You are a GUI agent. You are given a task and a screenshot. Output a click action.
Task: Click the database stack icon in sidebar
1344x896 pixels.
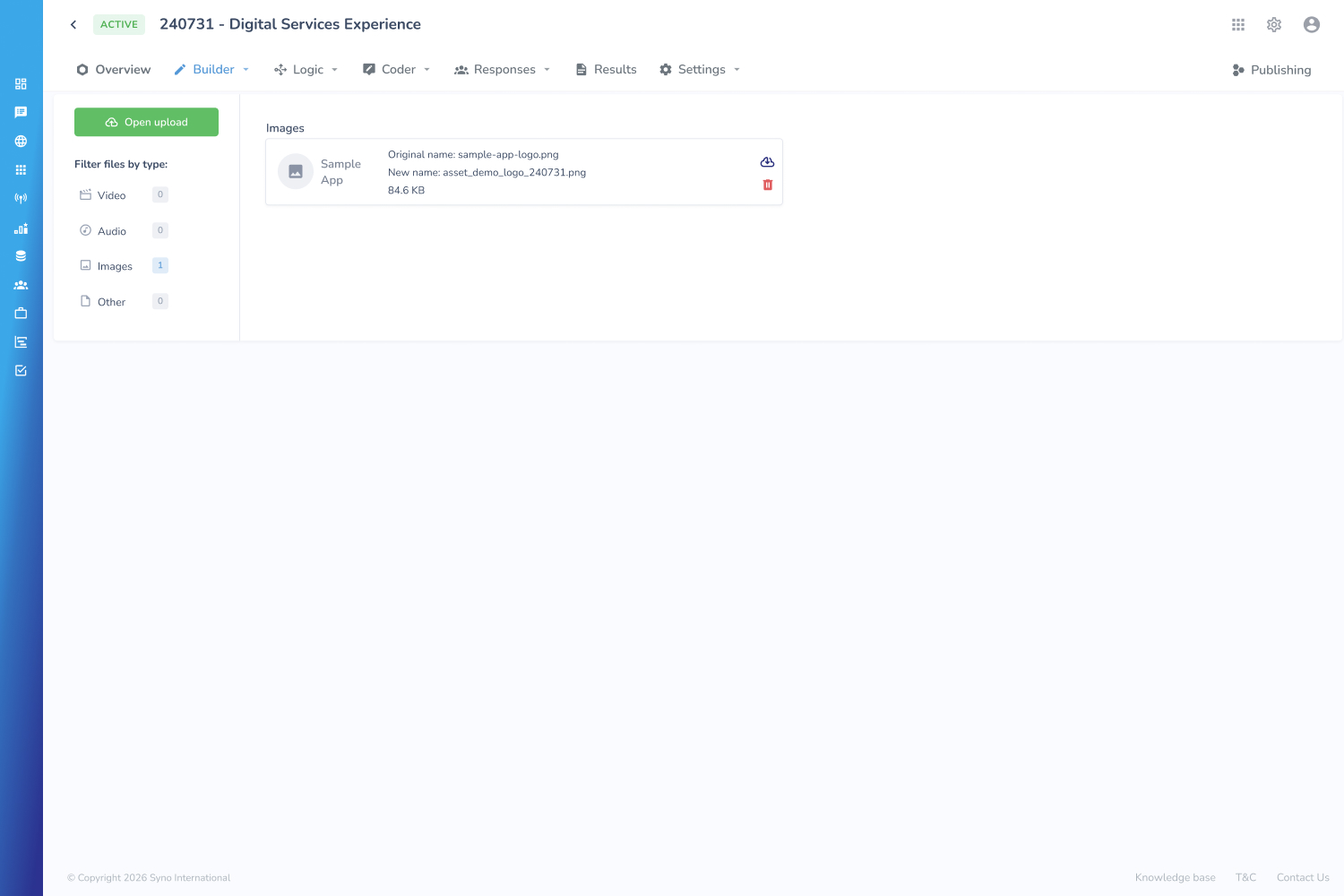point(21,256)
